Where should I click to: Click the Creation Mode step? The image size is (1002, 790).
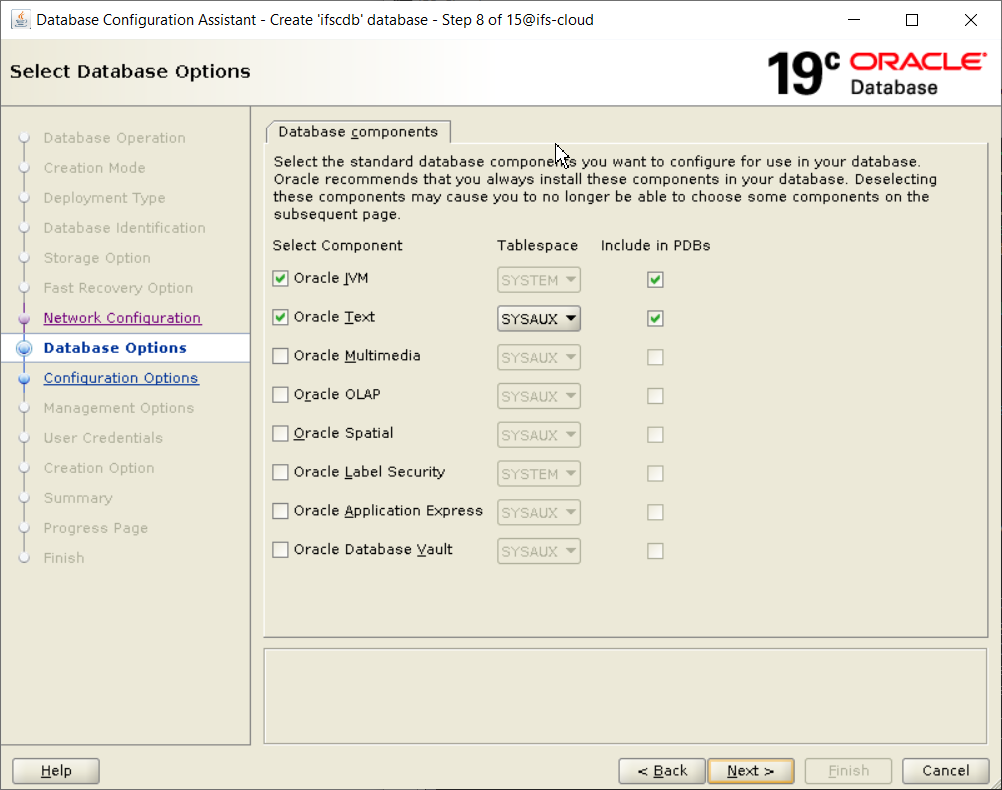click(95, 168)
